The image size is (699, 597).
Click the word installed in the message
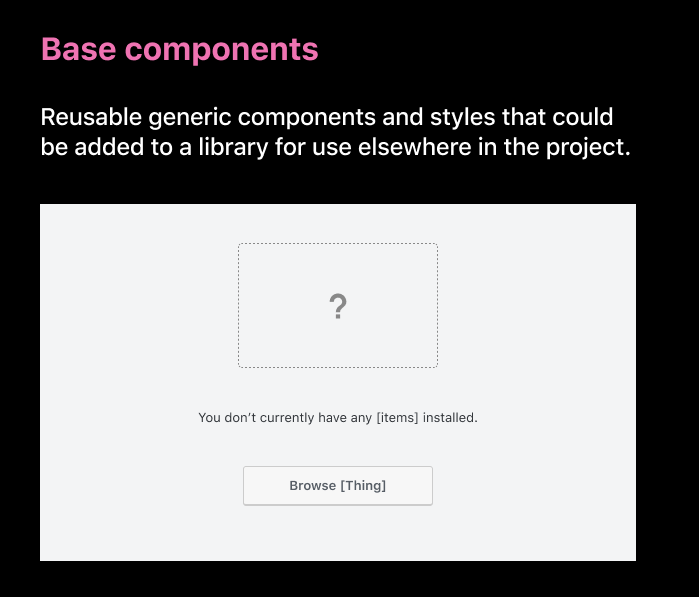coord(450,418)
